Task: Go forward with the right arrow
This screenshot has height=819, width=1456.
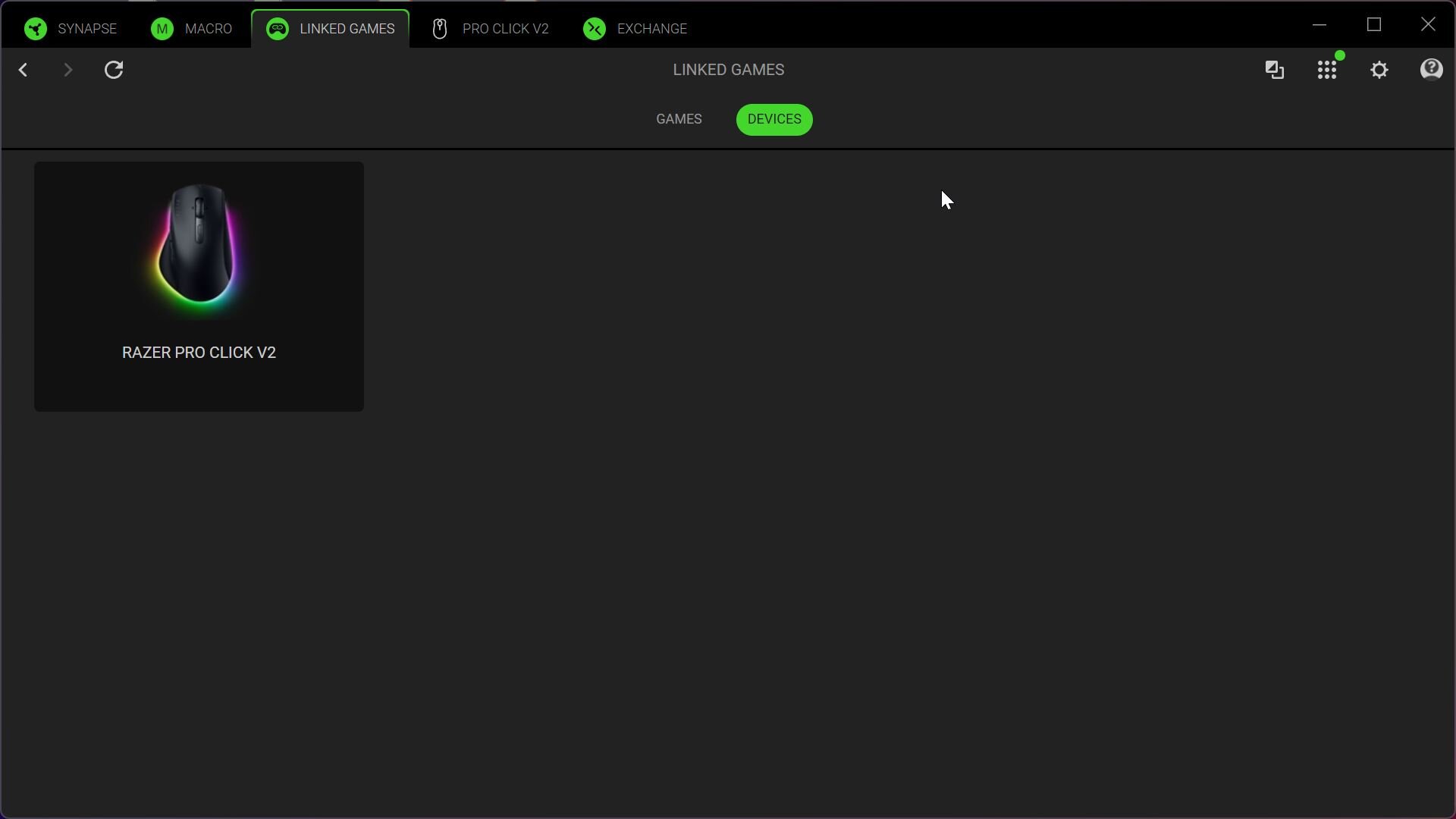Action: click(x=68, y=70)
